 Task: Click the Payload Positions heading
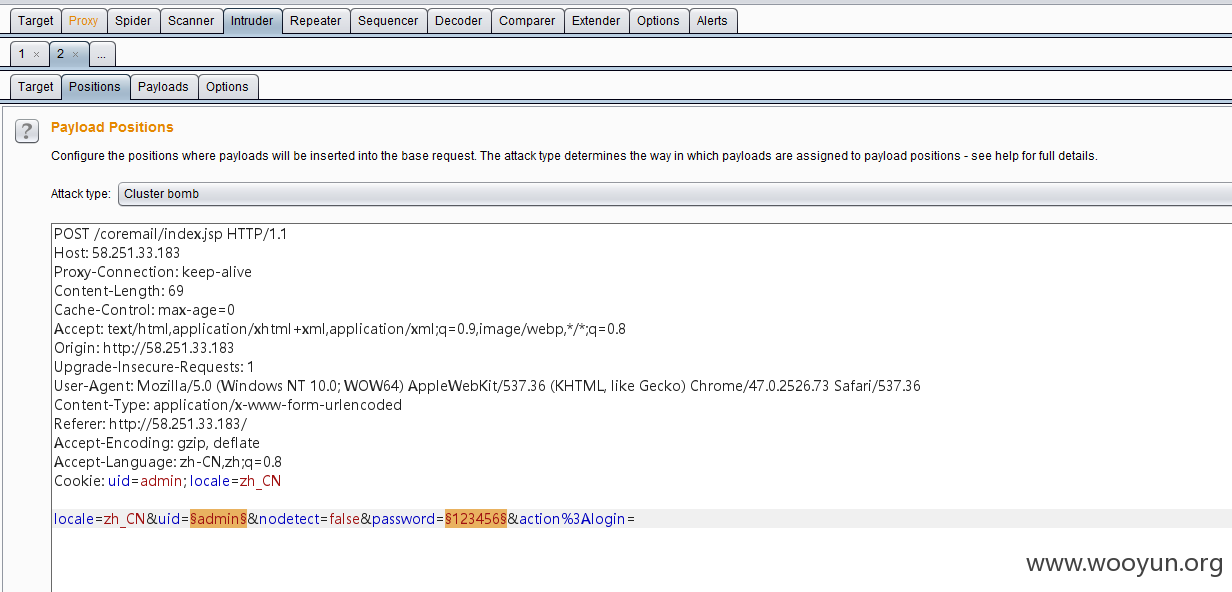112,127
